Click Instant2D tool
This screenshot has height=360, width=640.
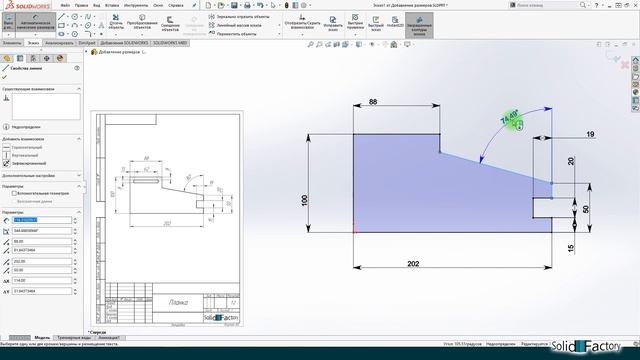tap(395, 22)
